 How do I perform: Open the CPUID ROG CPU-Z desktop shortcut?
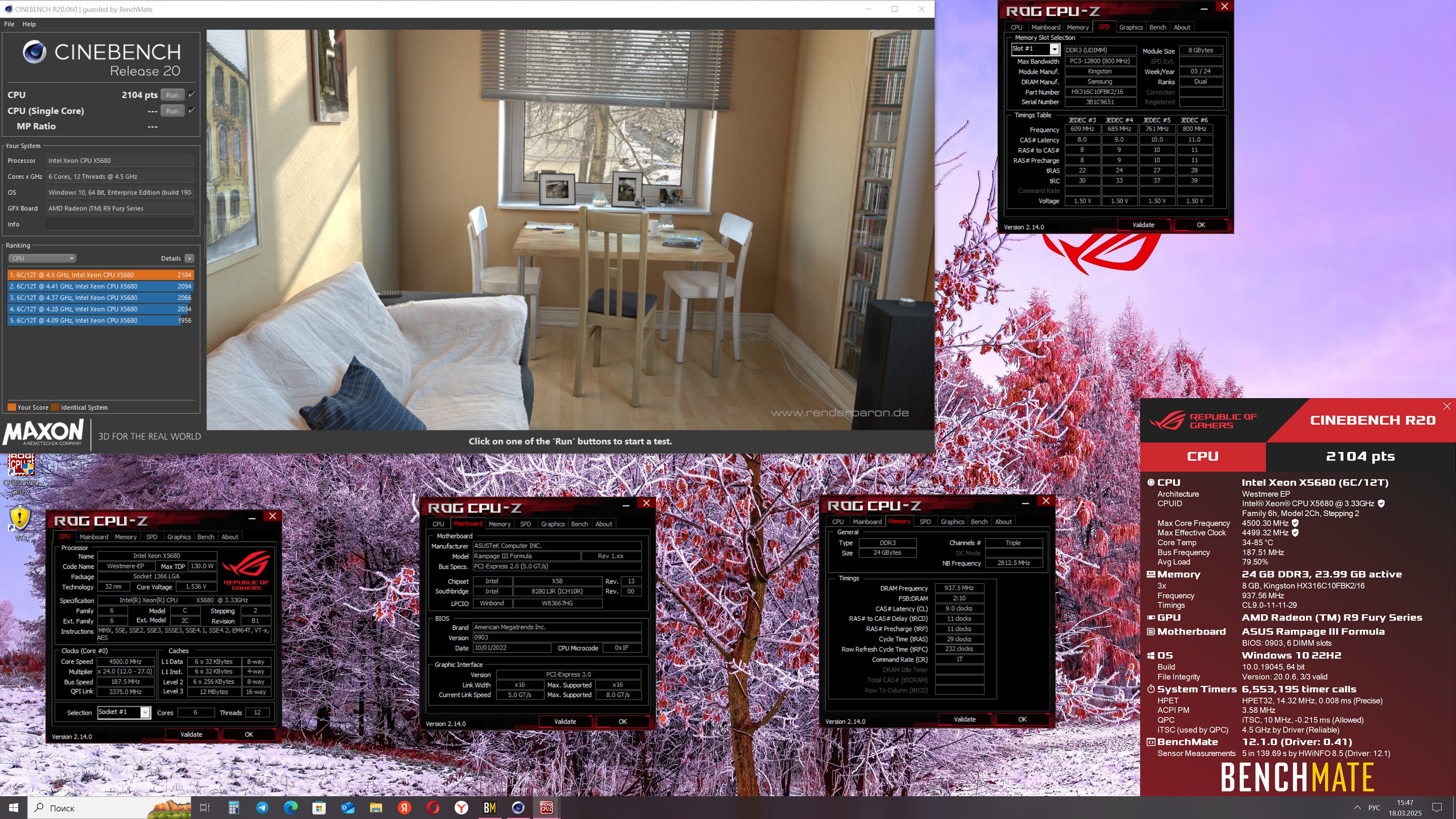point(21,474)
